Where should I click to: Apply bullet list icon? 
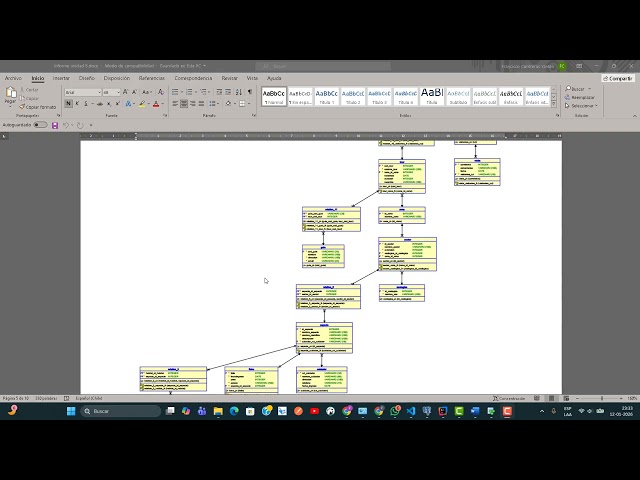coord(176,92)
